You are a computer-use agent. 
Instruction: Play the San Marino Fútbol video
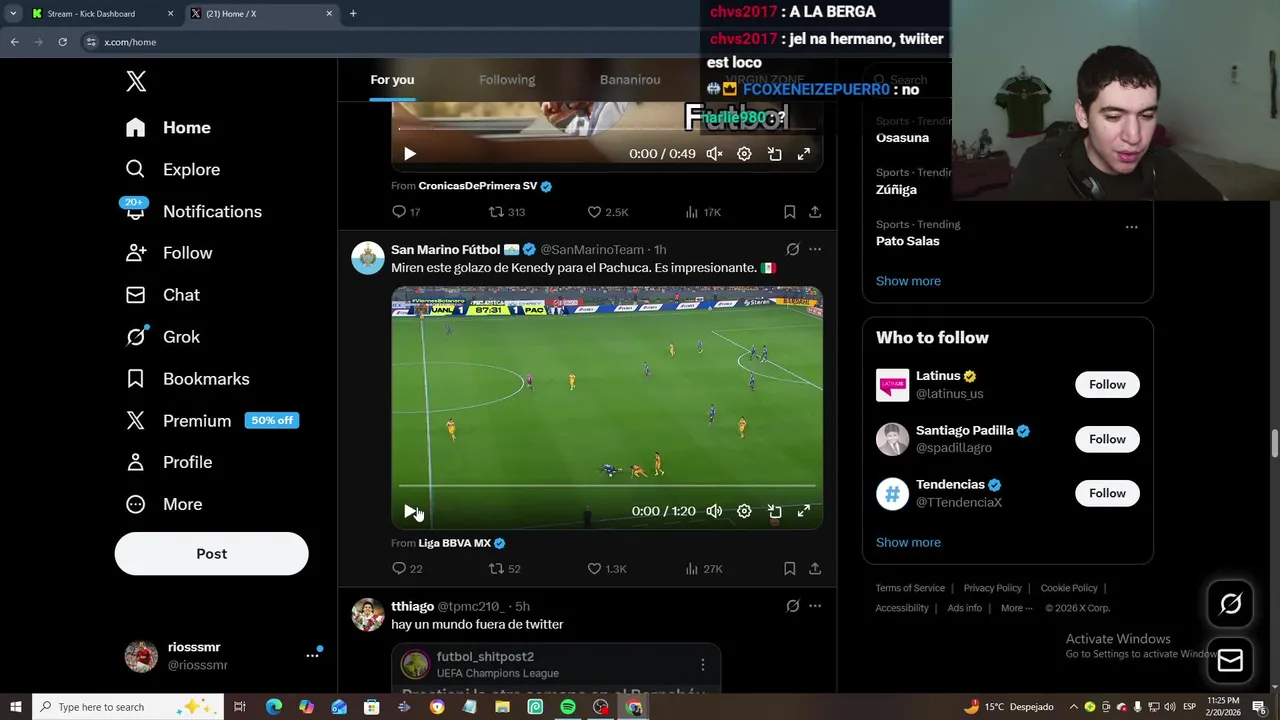click(x=410, y=511)
